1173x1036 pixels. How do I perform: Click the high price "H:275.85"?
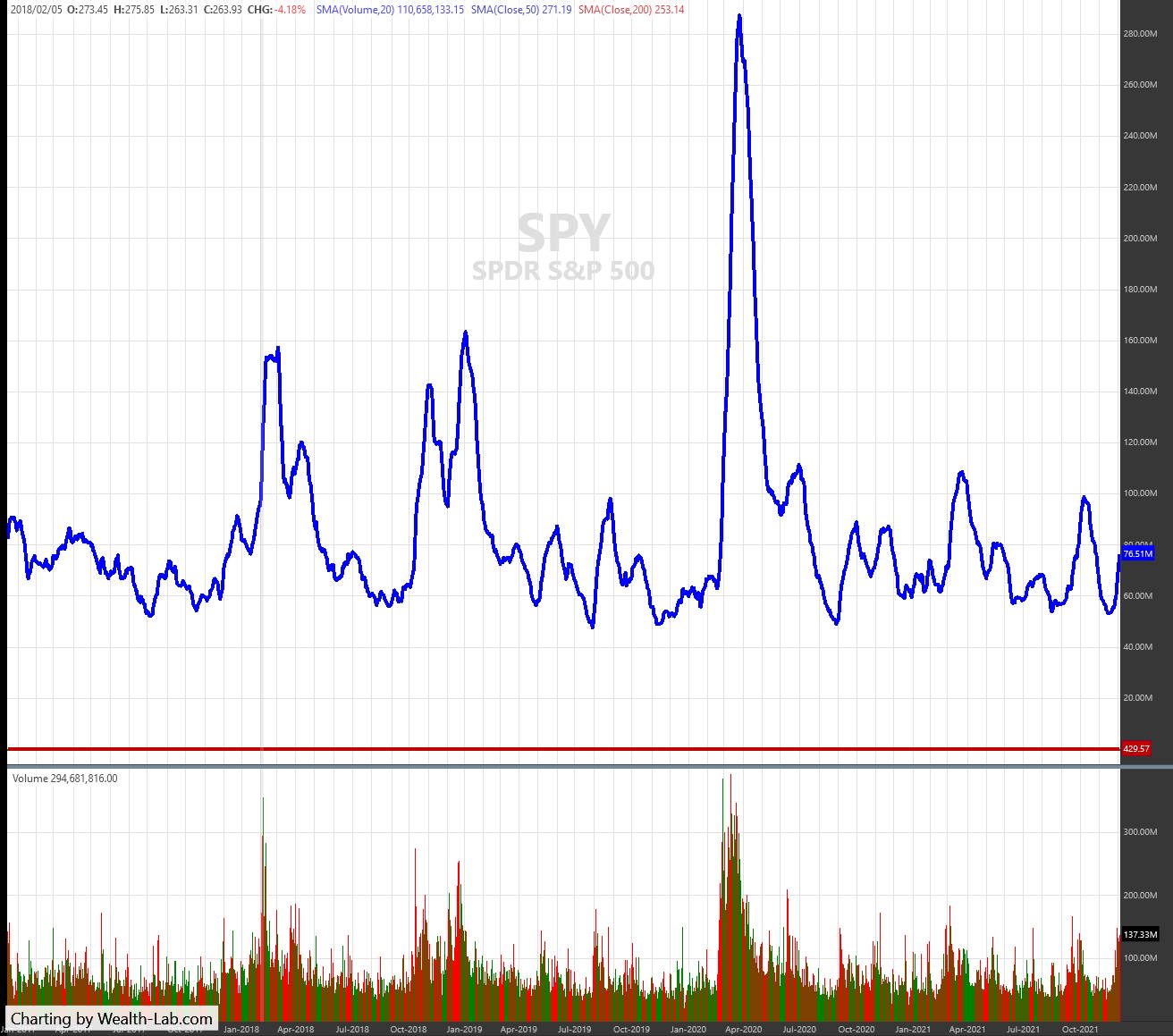tap(134, 10)
